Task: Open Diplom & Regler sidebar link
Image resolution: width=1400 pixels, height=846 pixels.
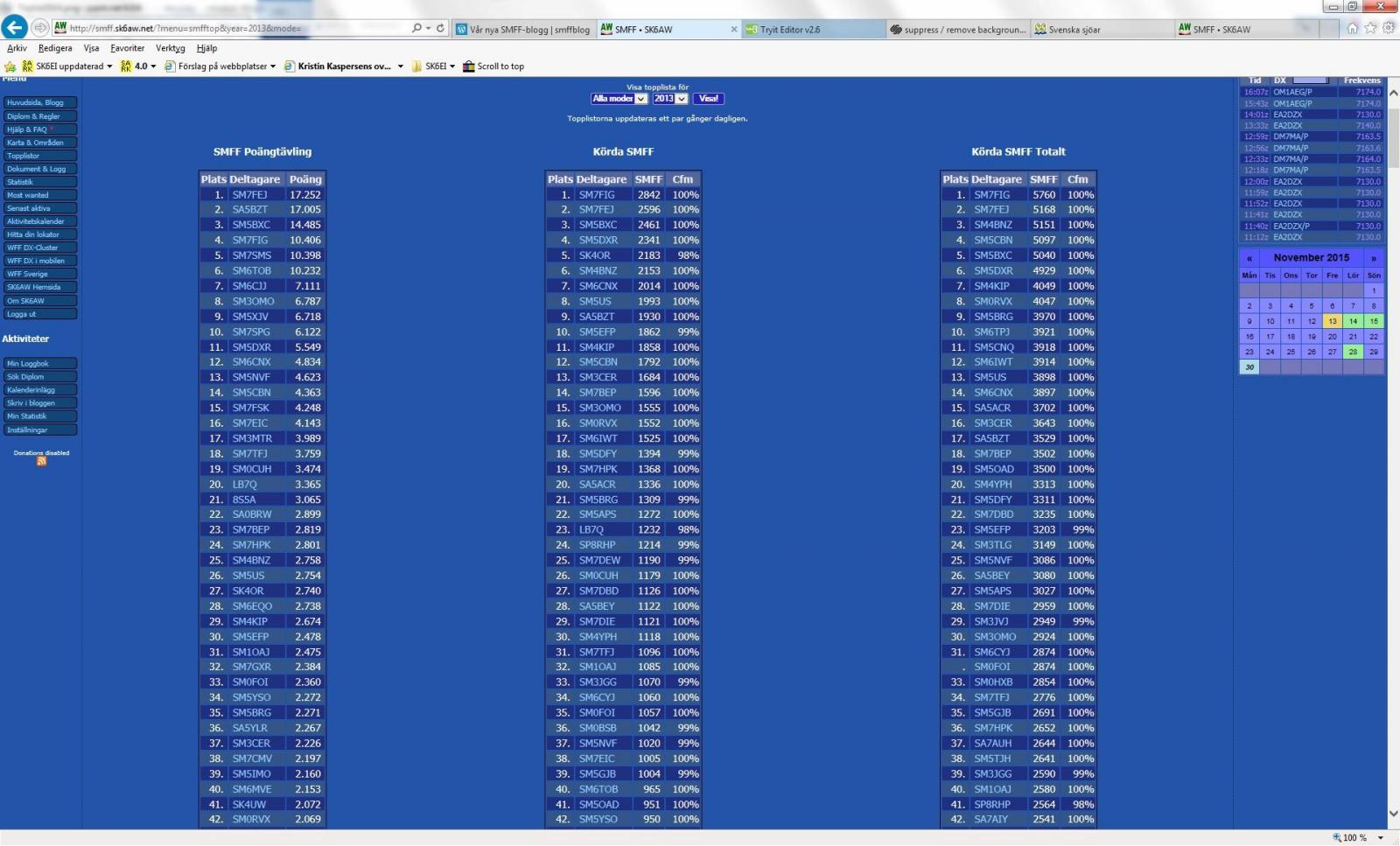Action: pyautogui.click(x=40, y=115)
